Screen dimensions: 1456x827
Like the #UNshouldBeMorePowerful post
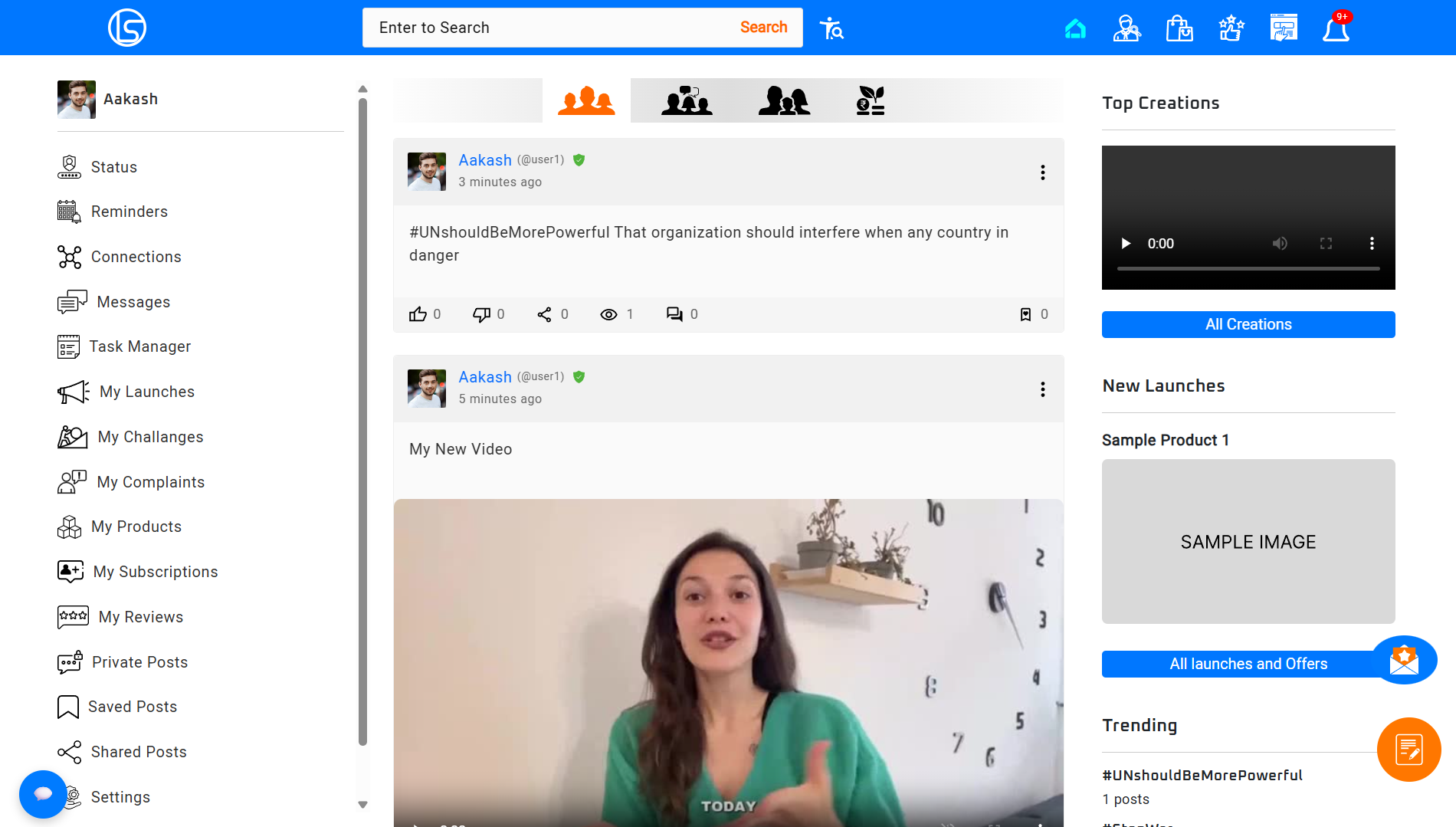[x=418, y=314]
